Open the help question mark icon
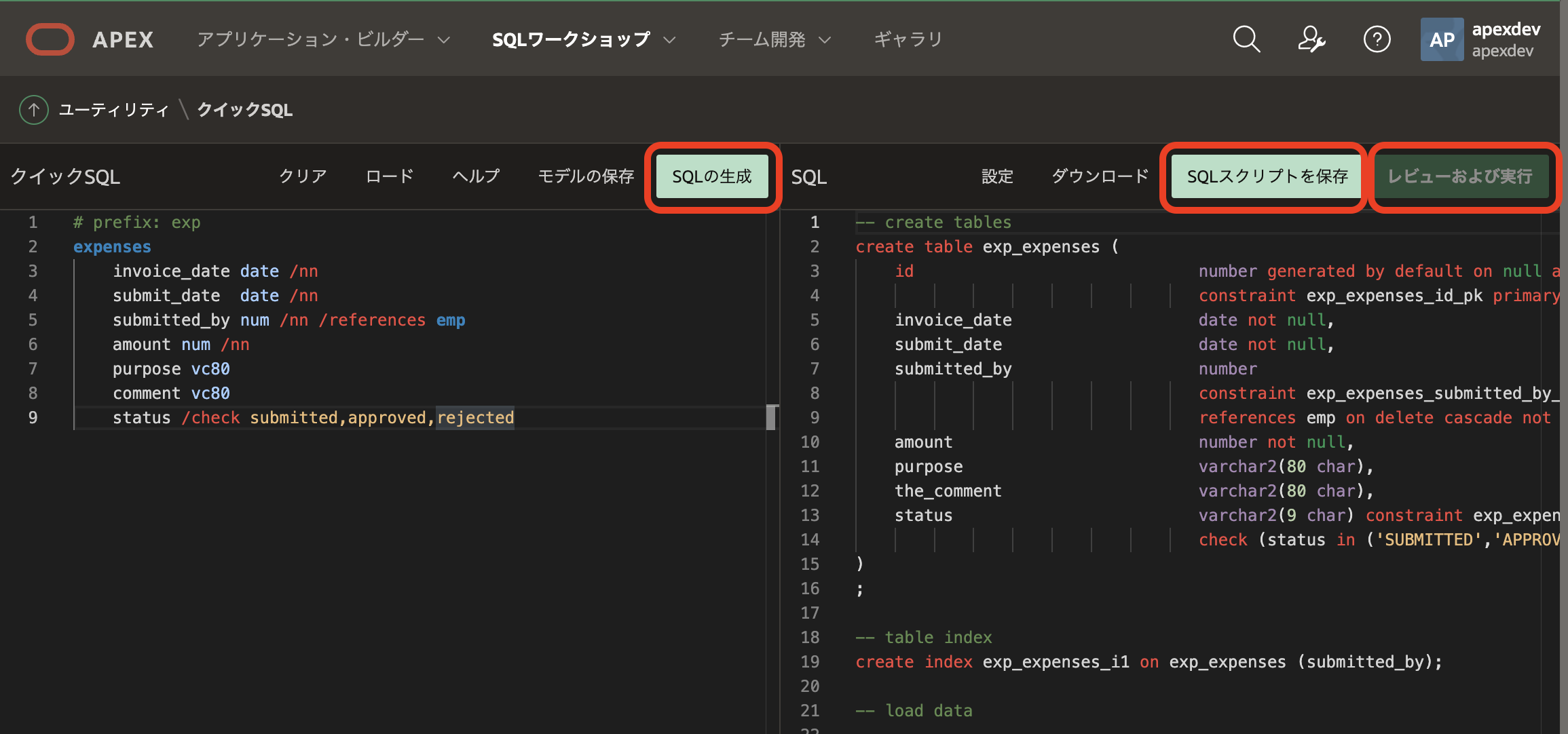1568x734 pixels. [x=1377, y=39]
